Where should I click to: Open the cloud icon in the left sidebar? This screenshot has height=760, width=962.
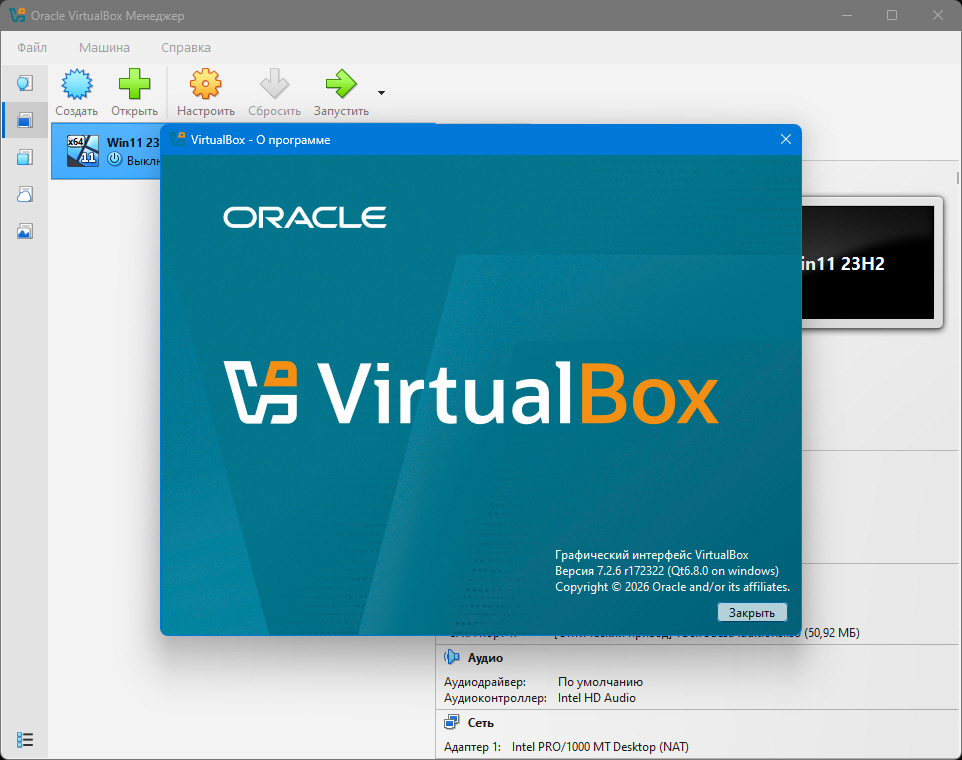point(25,194)
